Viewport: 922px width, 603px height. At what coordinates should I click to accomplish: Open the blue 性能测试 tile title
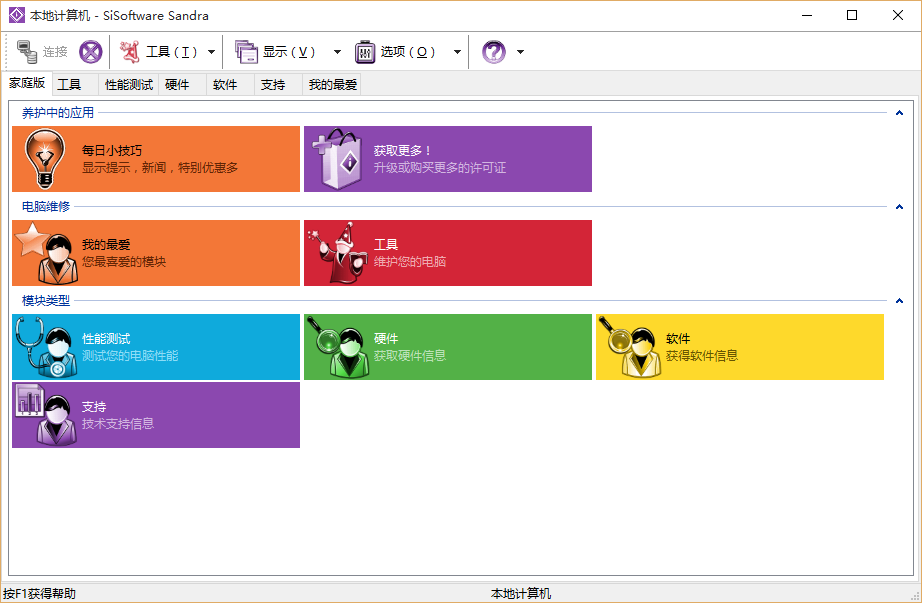(x=106, y=339)
